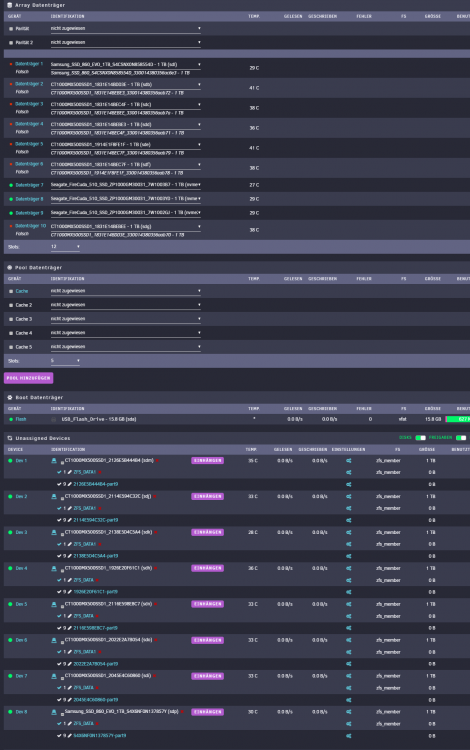Open Datenträger 1 Samsung SSD dropdown
Image resolution: width=470 pixels, height=750 pixels.
125,64
